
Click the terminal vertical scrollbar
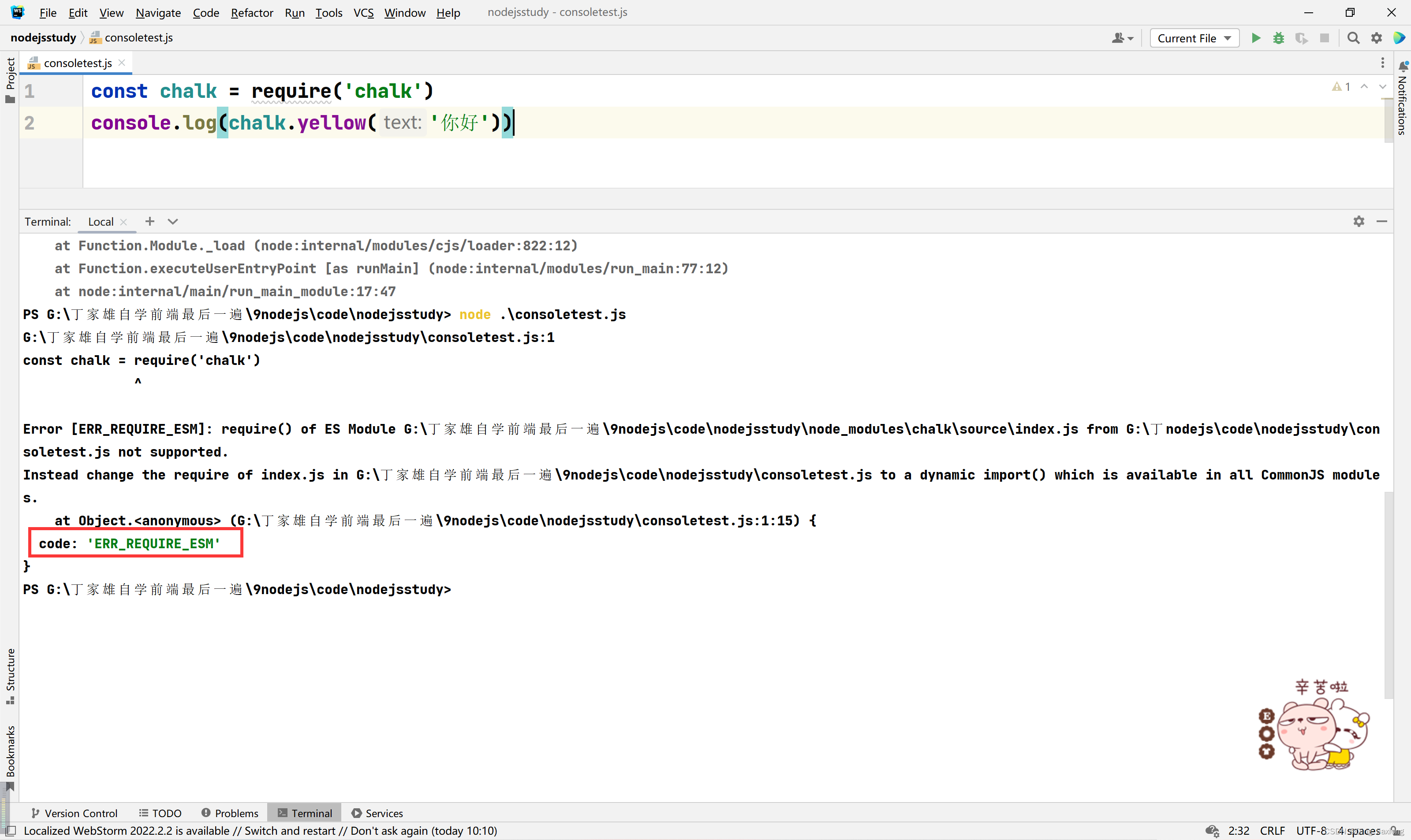pyautogui.click(x=1389, y=595)
